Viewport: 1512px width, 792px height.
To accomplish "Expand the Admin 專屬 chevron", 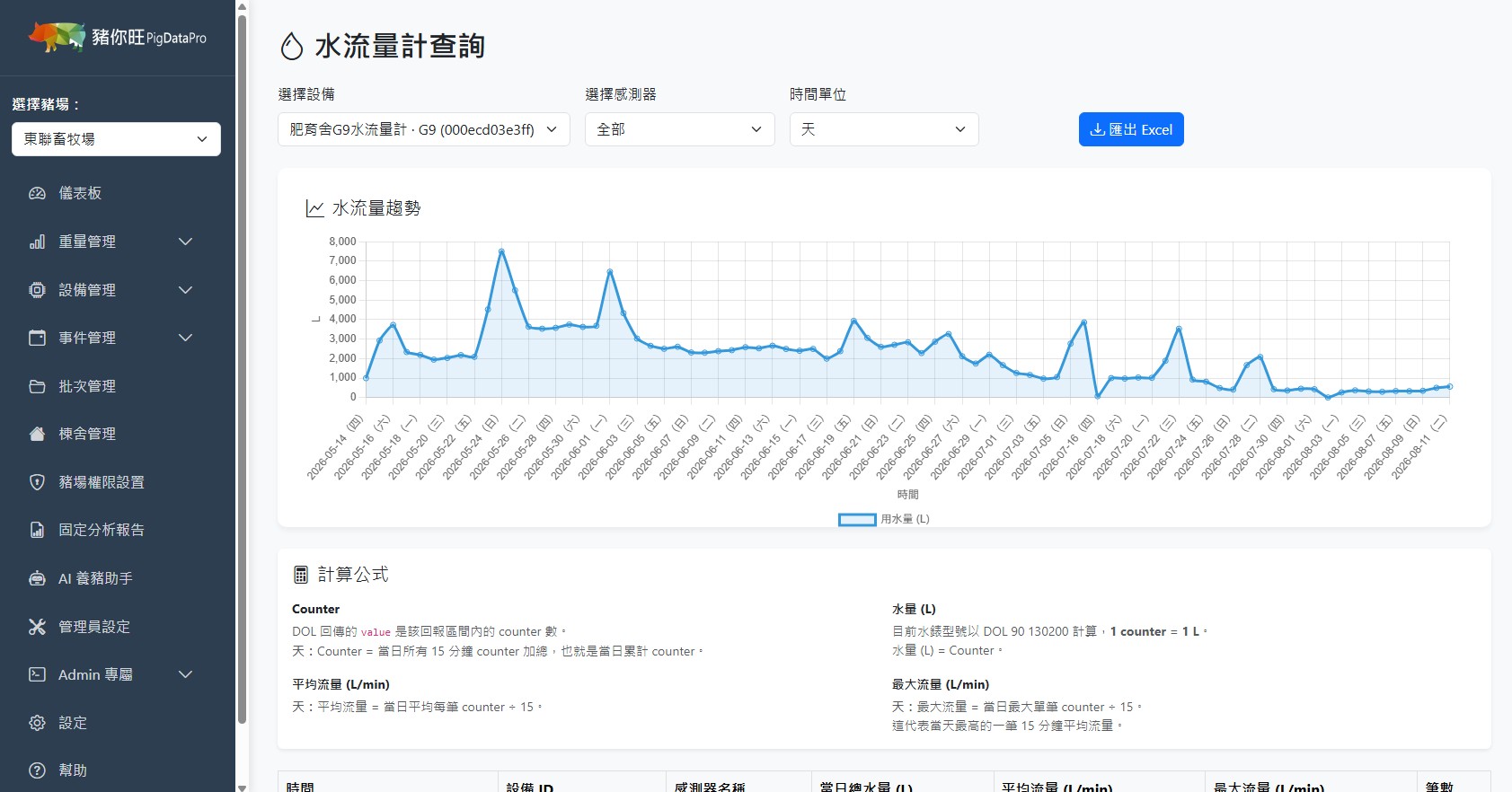I will [x=185, y=674].
